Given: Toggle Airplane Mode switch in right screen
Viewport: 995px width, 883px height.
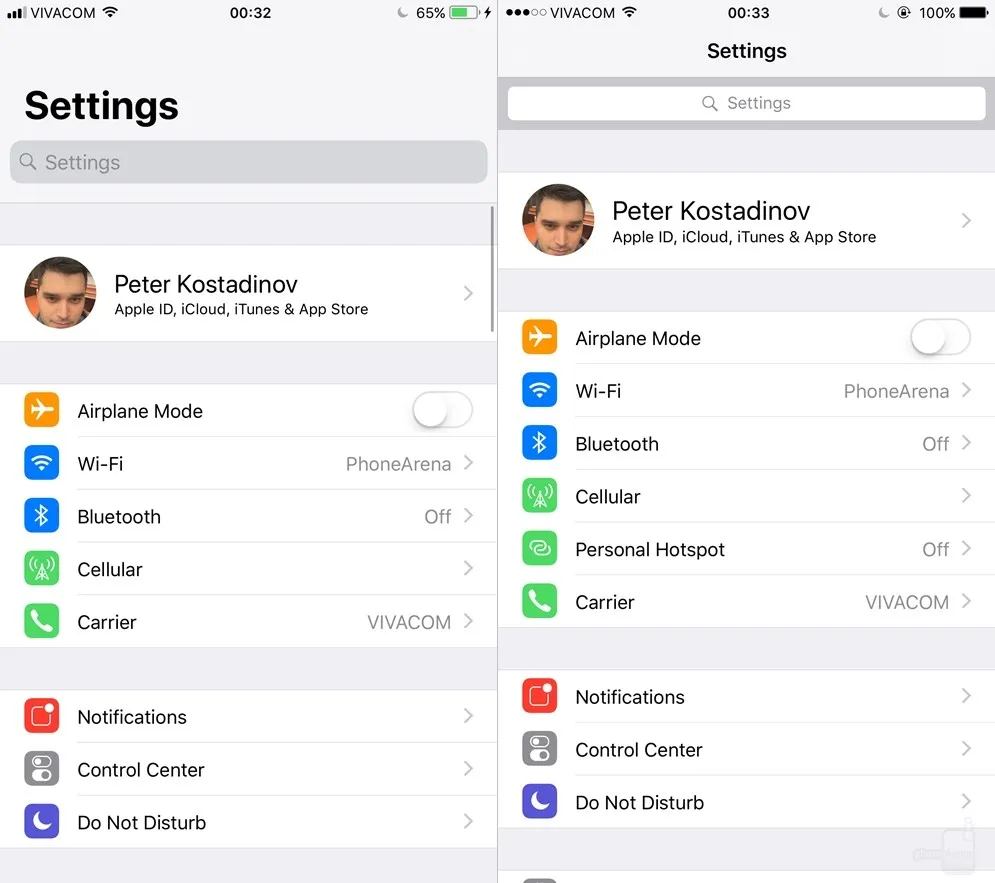Looking at the screenshot, I should tap(940, 337).
